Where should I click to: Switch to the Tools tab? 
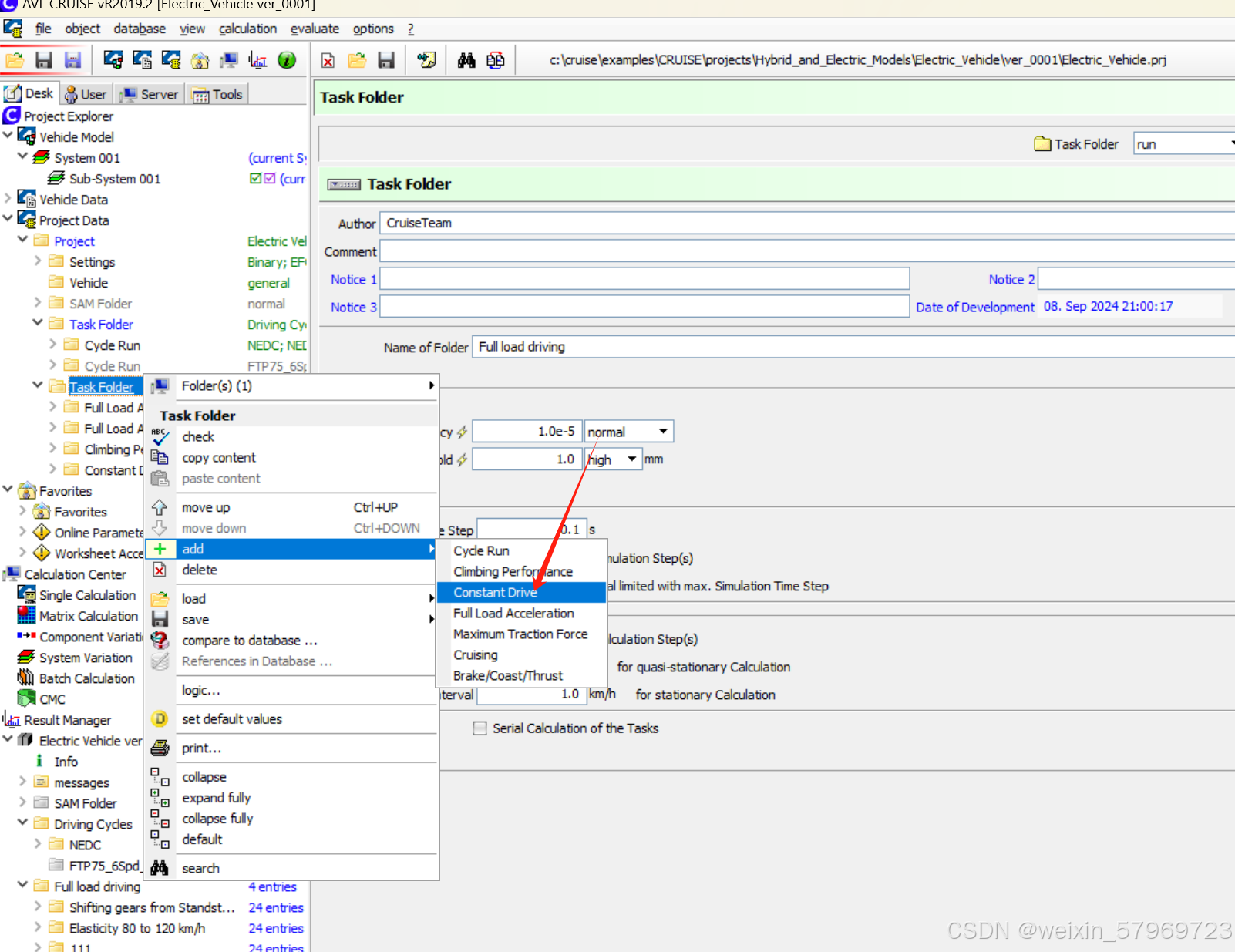click(217, 94)
